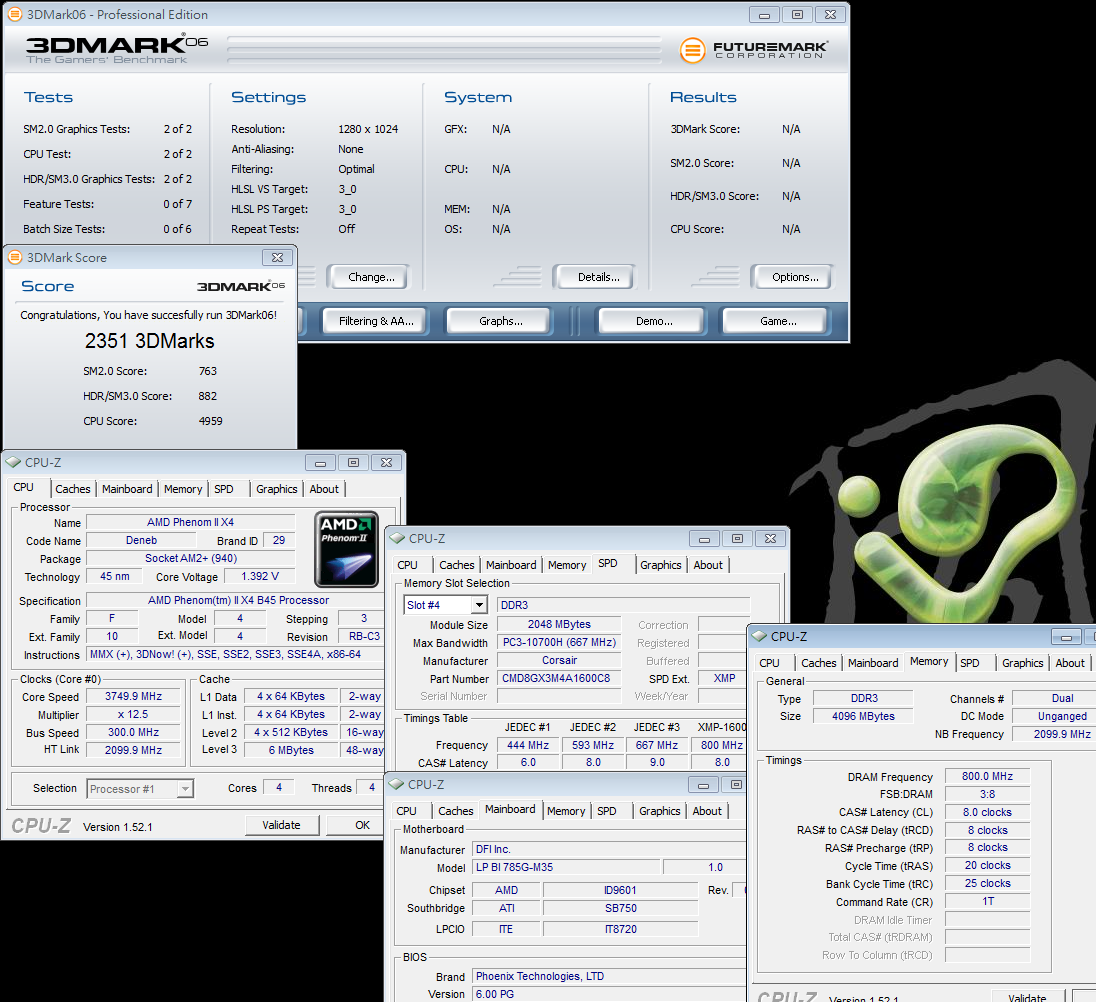Switch to Caches tab in CPU-Z processor window

coord(73,489)
